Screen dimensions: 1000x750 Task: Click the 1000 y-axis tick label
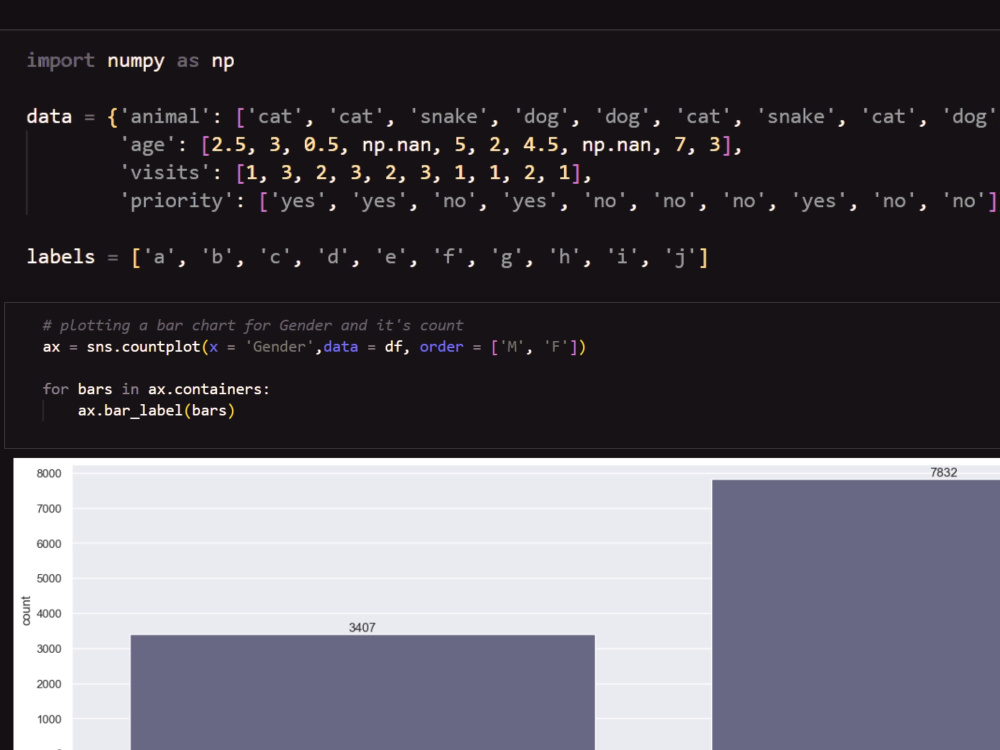[x=48, y=719]
